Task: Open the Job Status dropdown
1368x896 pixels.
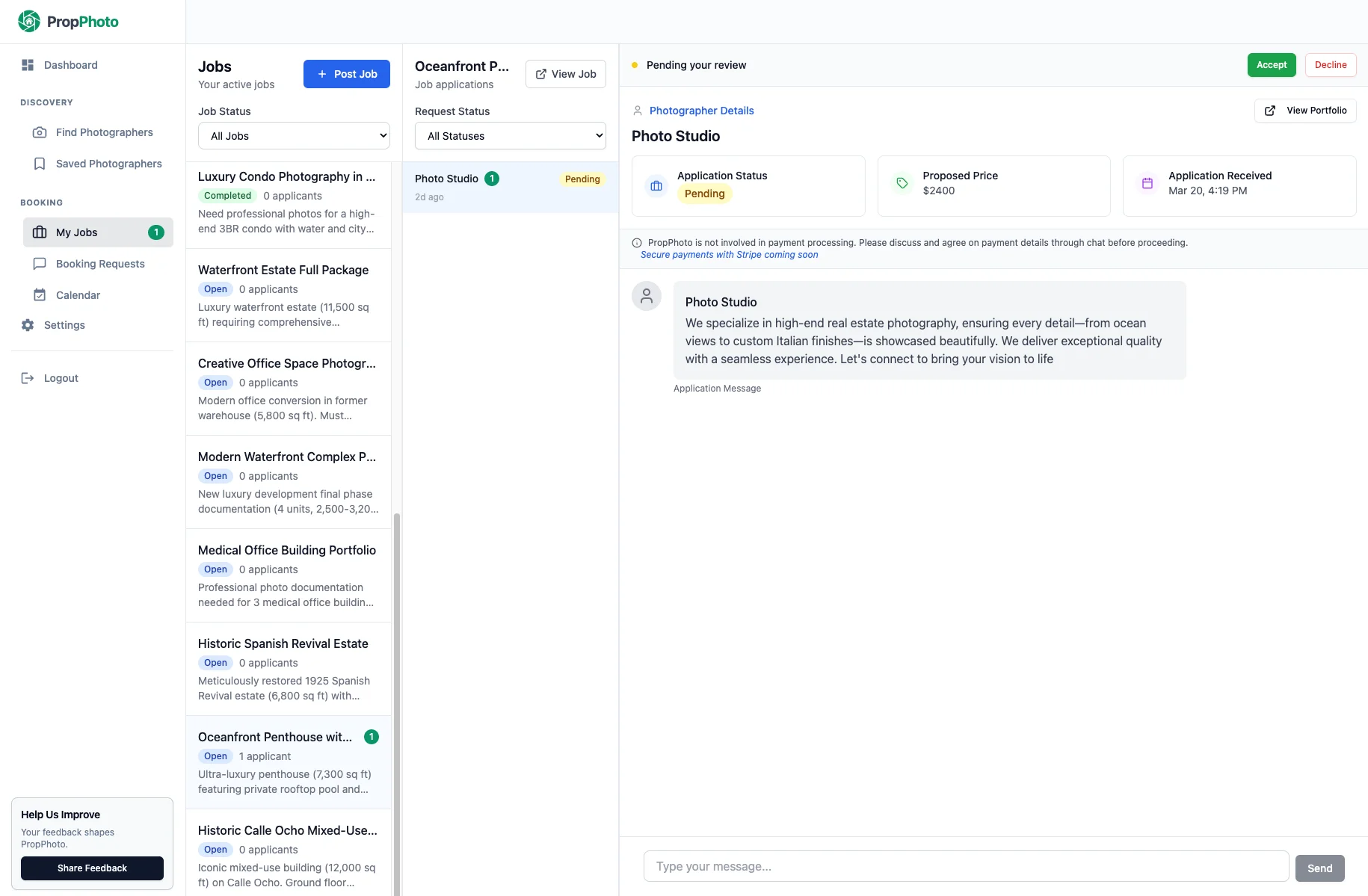Action: (x=293, y=135)
